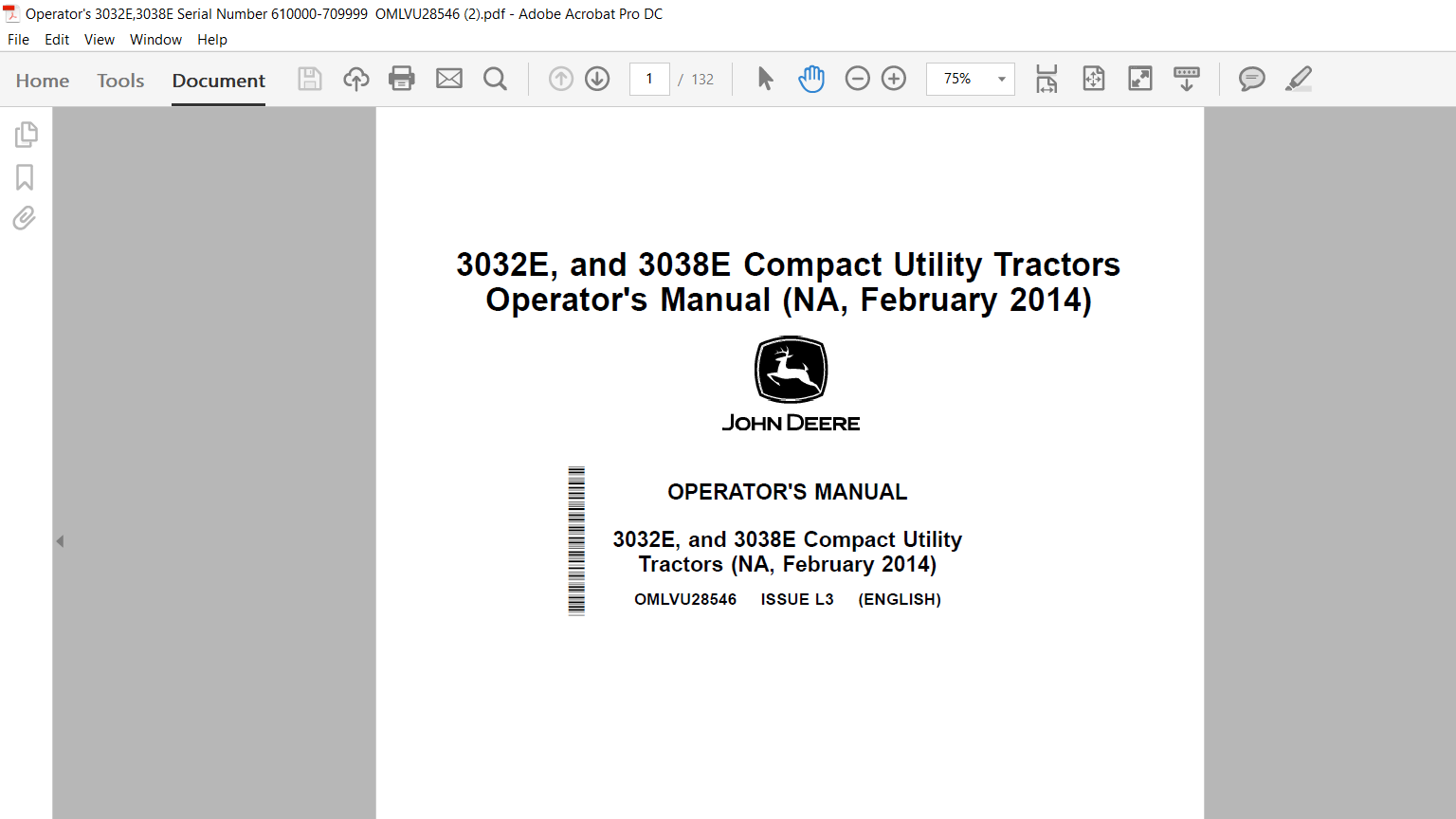The width and height of the screenshot is (1456, 819).
Task: Open the Help menu
Action: [212, 40]
